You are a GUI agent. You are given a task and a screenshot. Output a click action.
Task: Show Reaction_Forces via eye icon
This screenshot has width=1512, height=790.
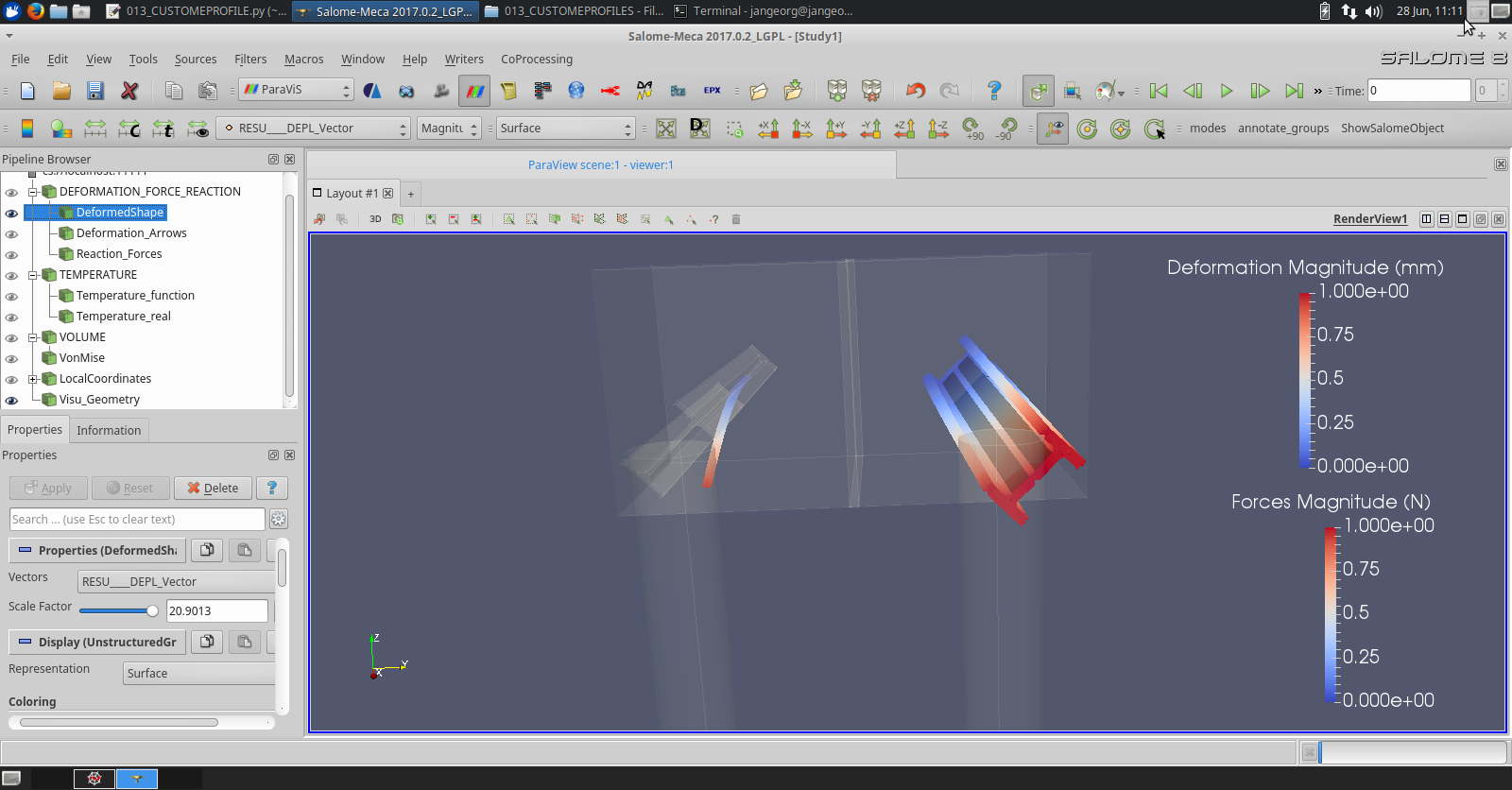[11, 254]
